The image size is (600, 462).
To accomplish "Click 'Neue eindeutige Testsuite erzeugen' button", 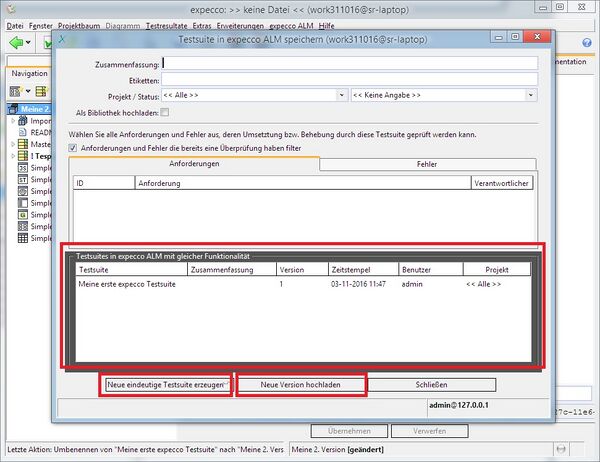I will coord(165,384).
